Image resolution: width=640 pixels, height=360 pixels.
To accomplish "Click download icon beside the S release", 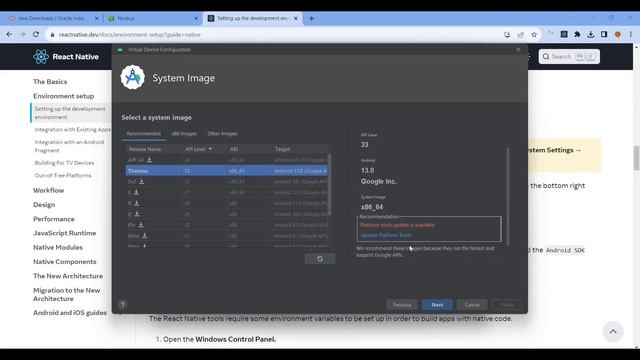I will pyautogui.click(x=136, y=192).
